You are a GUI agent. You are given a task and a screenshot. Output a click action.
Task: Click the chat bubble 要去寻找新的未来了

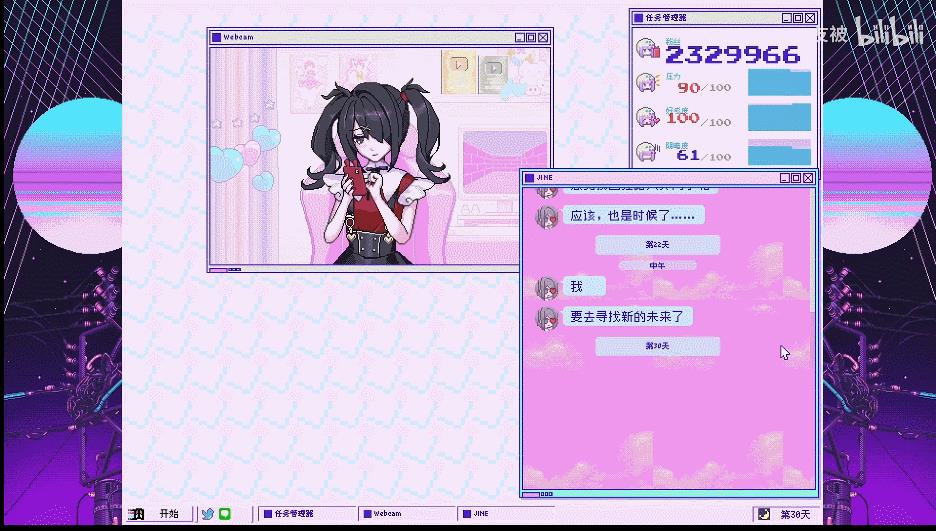[x=629, y=316]
